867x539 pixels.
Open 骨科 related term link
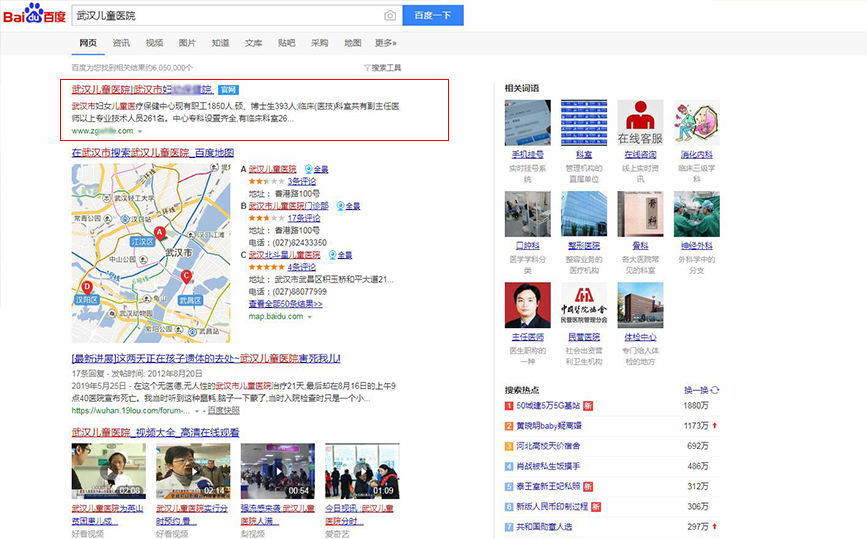[640, 245]
